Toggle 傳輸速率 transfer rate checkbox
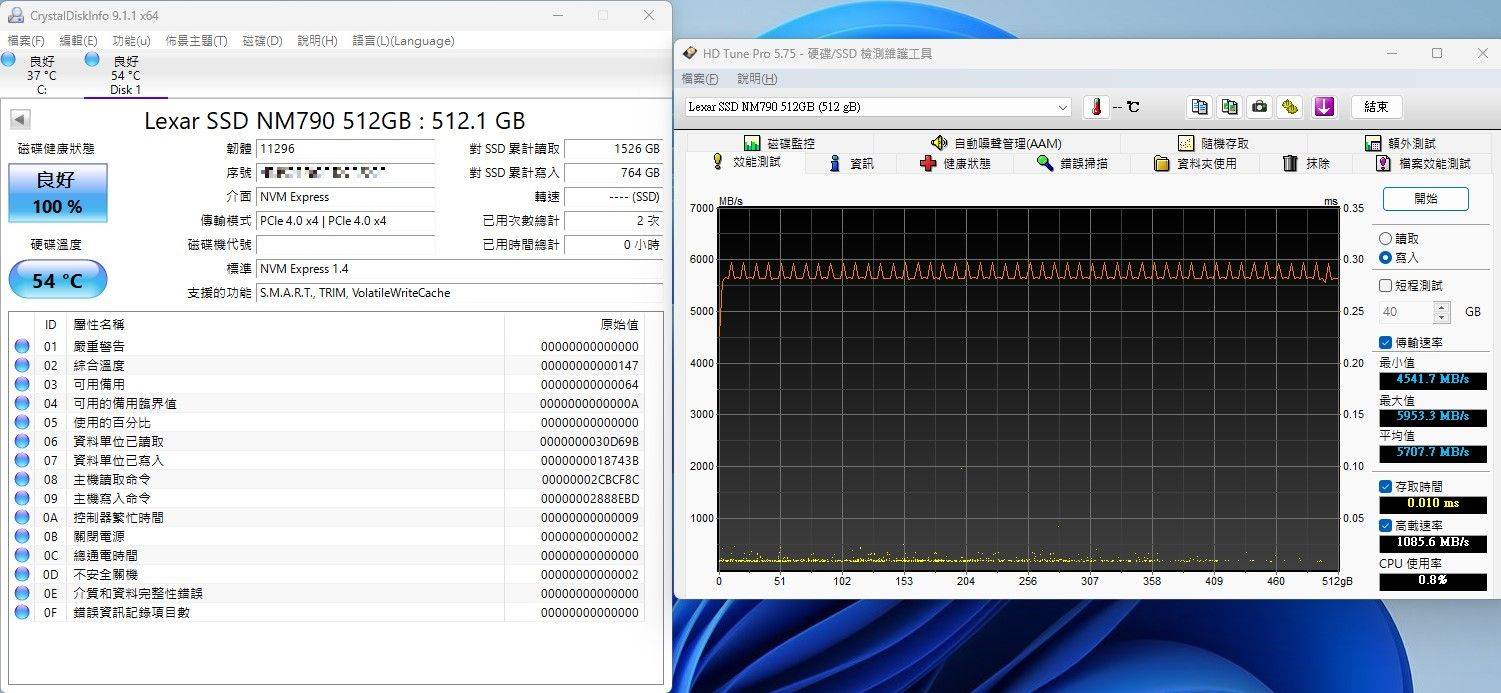Image resolution: width=1501 pixels, height=693 pixels. [1385, 342]
